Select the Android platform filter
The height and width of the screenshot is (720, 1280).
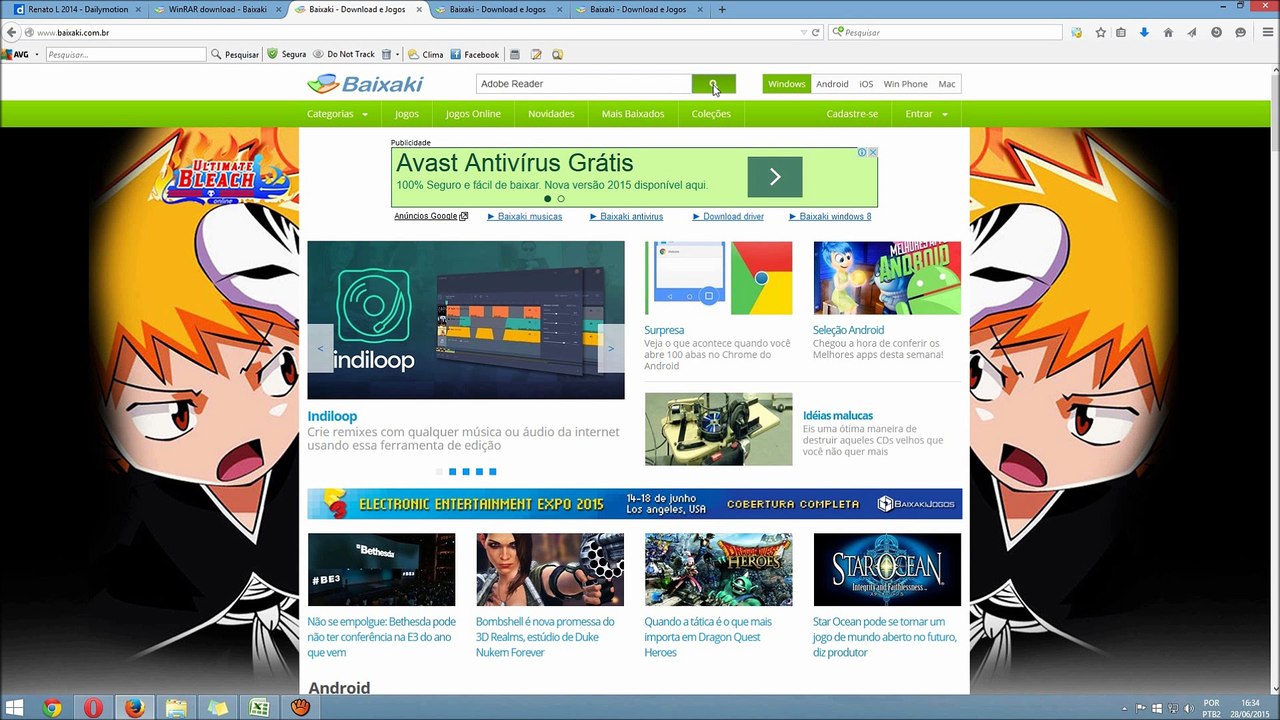pyautogui.click(x=832, y=84)
